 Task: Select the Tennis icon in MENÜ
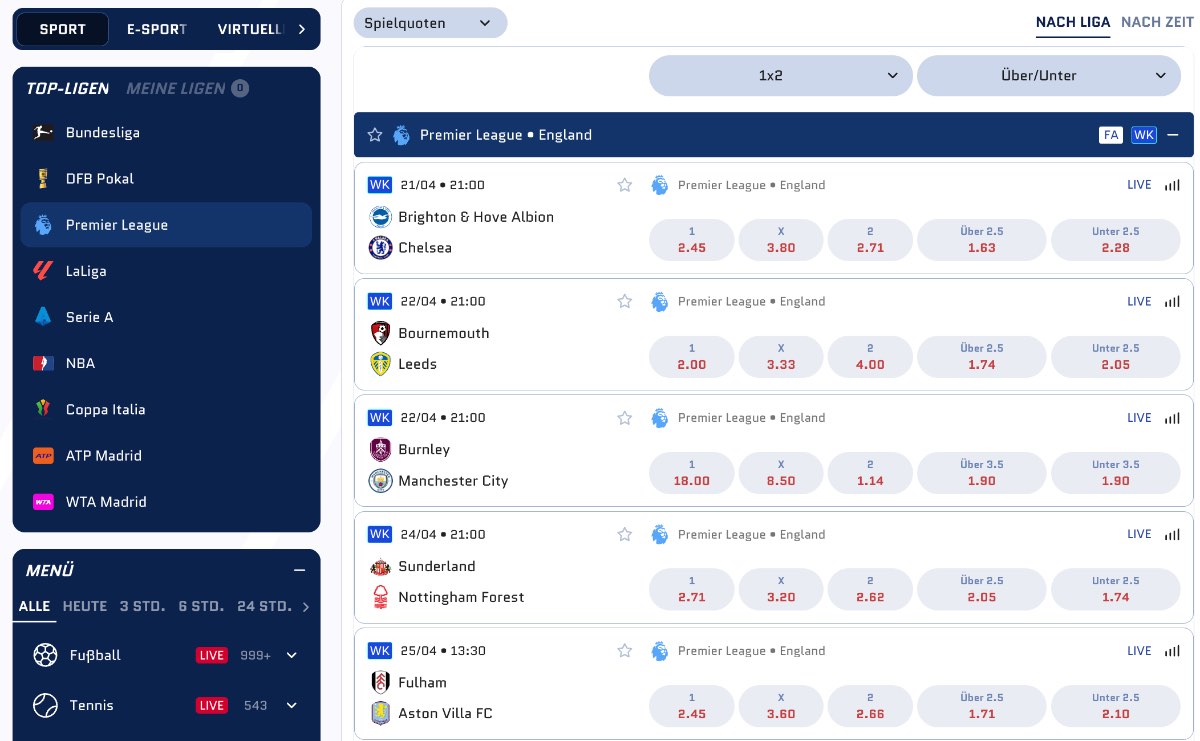(46, 705)
